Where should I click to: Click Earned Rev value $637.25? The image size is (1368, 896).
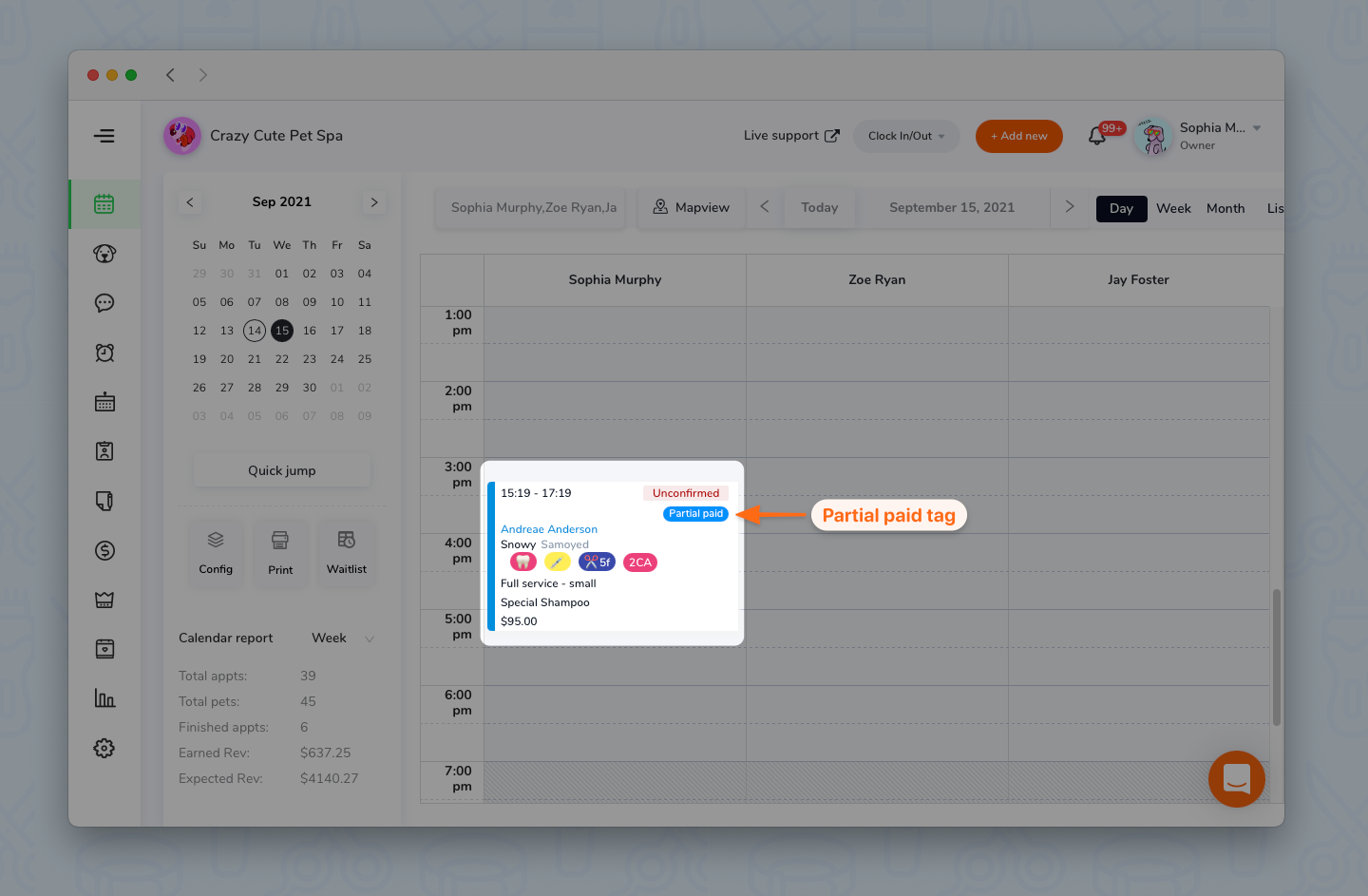coord(325,753)
